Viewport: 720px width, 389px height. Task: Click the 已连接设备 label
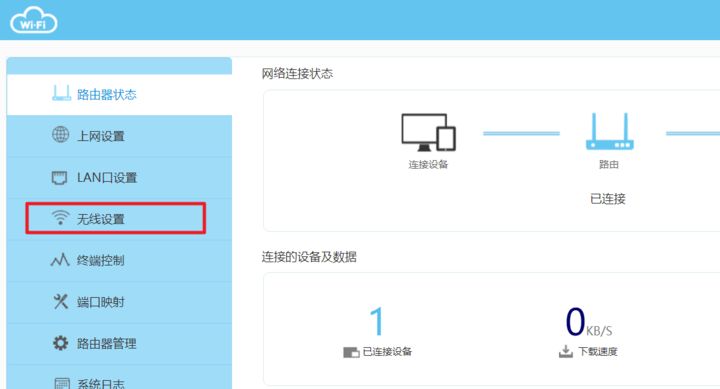click(387, 352)
